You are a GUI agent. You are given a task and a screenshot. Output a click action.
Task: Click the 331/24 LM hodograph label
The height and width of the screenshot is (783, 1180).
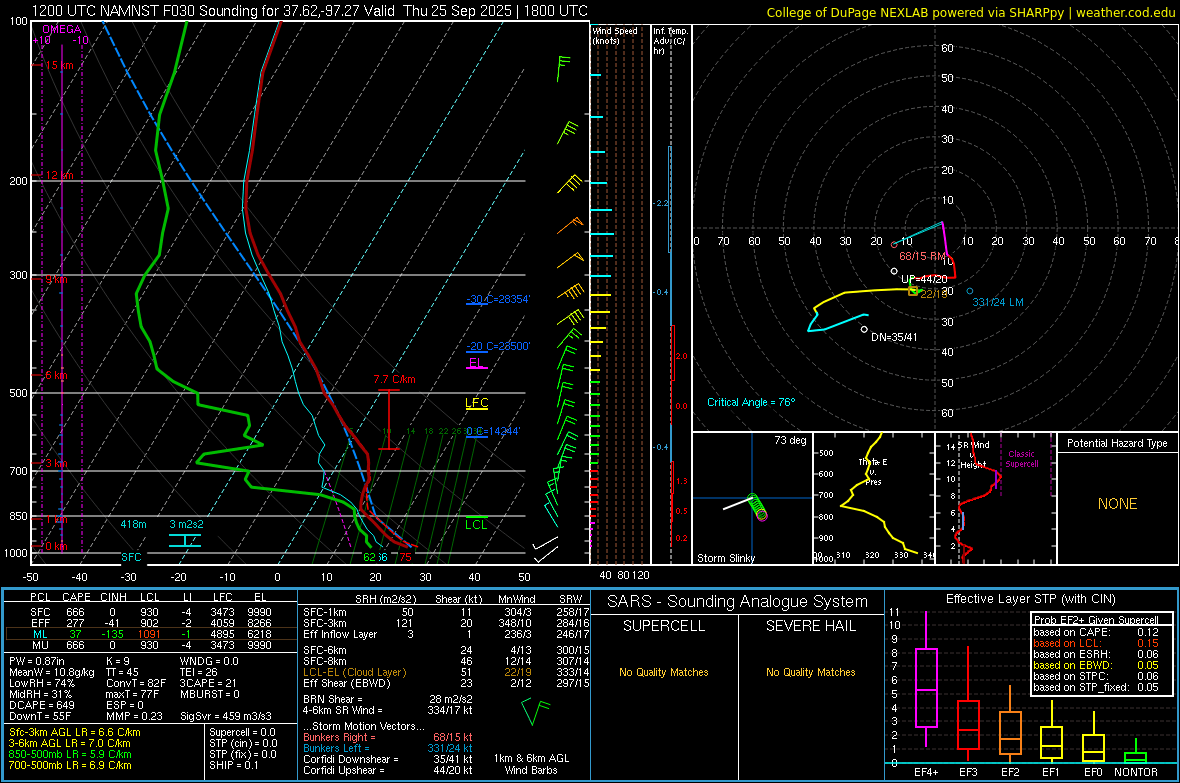[x=998, y=302]
